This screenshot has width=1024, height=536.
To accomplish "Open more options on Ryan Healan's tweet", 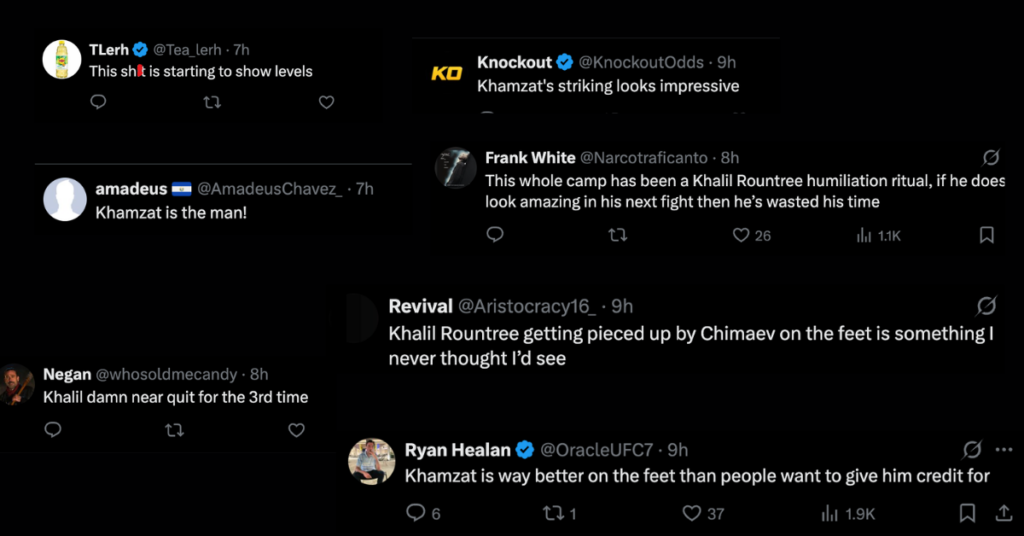I will [1004, 450].
